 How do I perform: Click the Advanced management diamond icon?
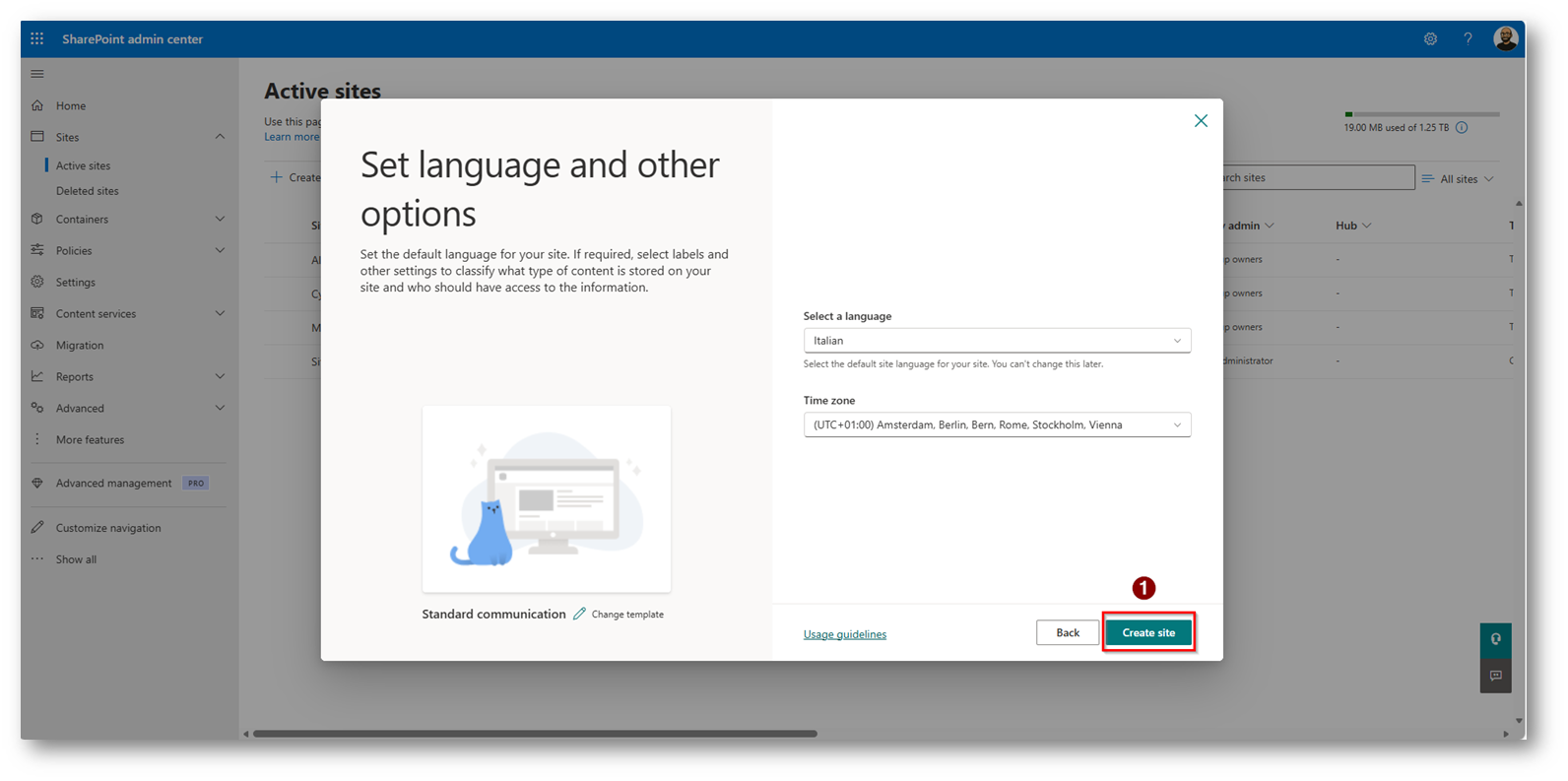click(37, 483)
